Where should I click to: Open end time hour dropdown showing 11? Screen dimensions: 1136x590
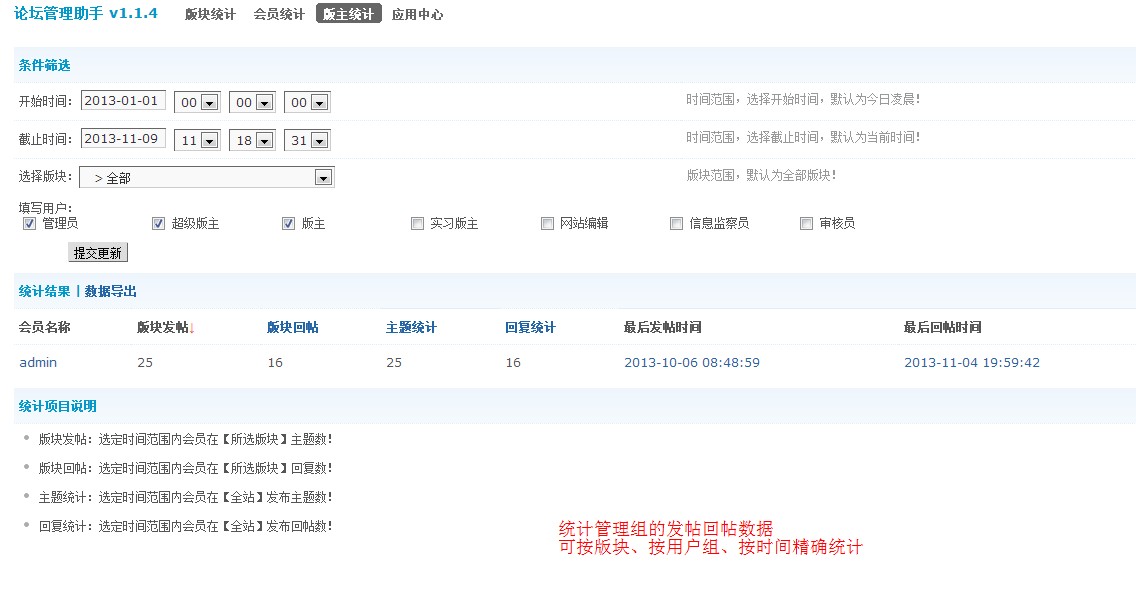(x=196, y=140)
